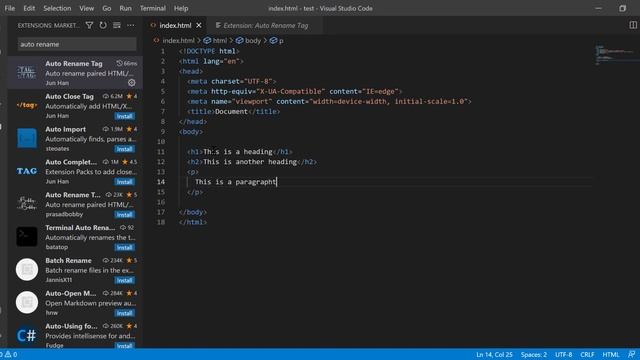Change encoding via UTF-8 status entry
640x360 pixels.
[x=564, y=354]
